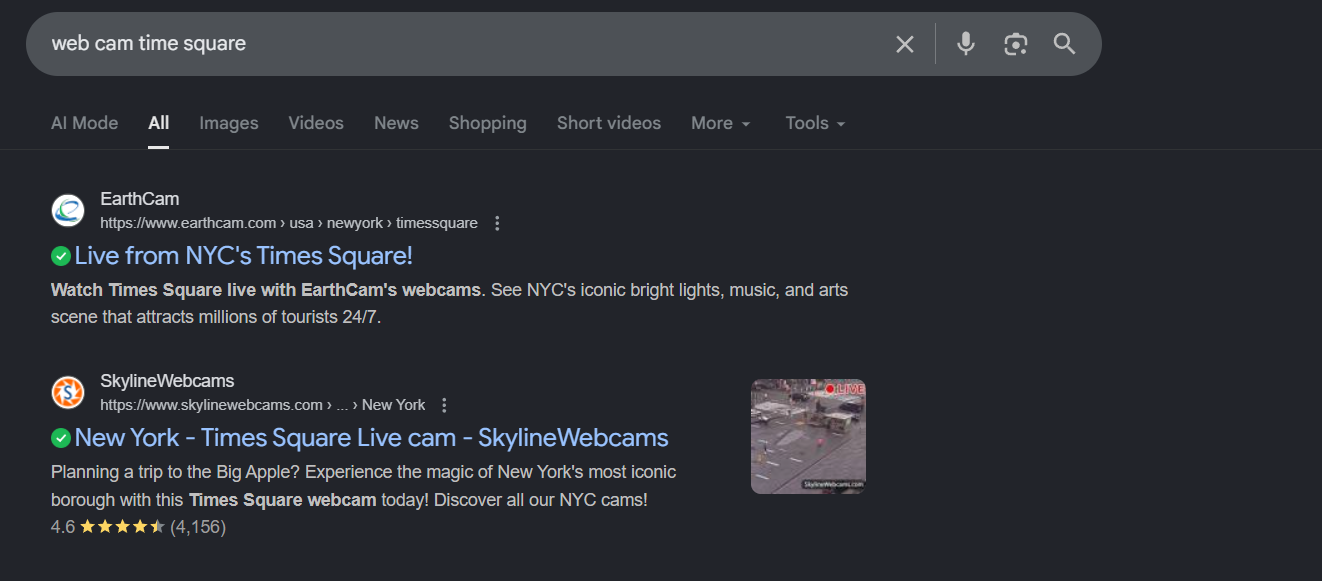Open the Times Square live cam thumbnail

[x=808, y=436]
